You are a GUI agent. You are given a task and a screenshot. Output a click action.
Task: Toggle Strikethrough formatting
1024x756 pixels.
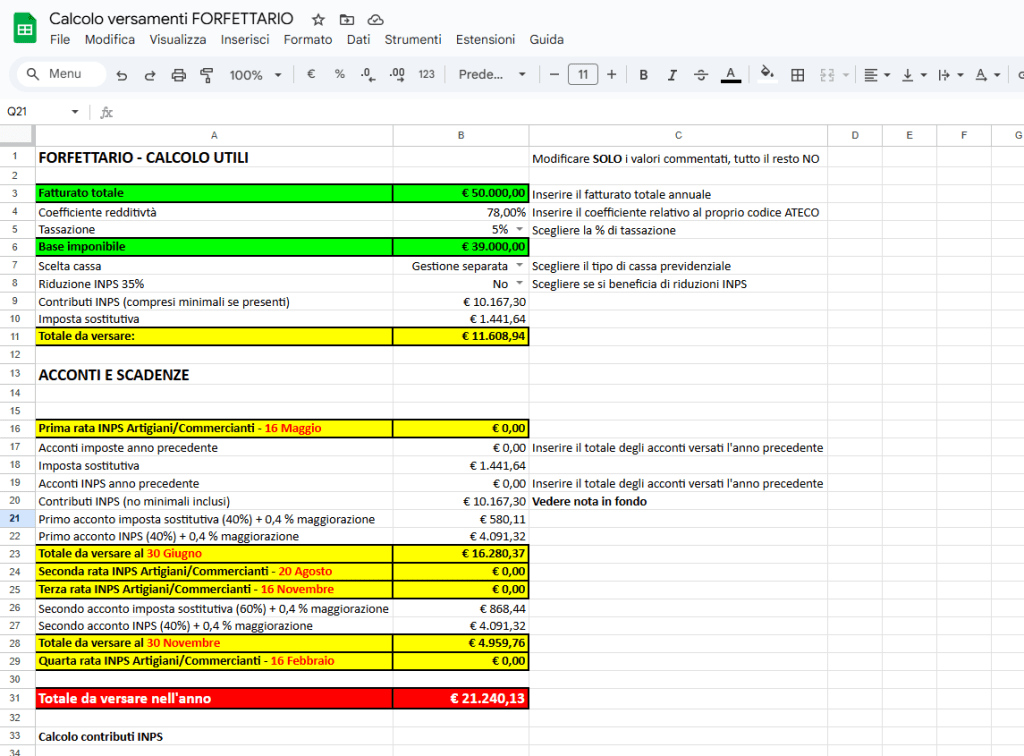[701, 75]
